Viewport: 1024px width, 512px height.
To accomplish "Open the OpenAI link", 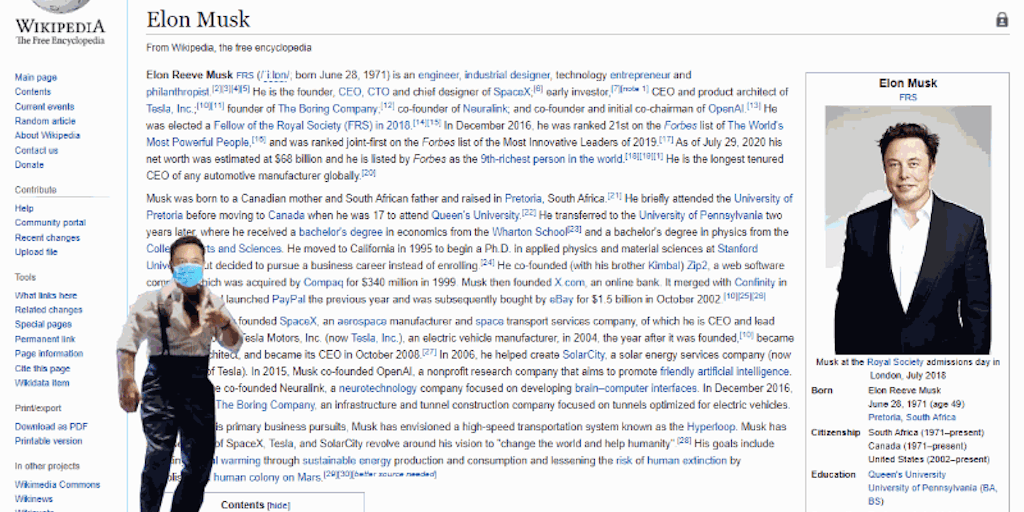I will tap(726, 108).
